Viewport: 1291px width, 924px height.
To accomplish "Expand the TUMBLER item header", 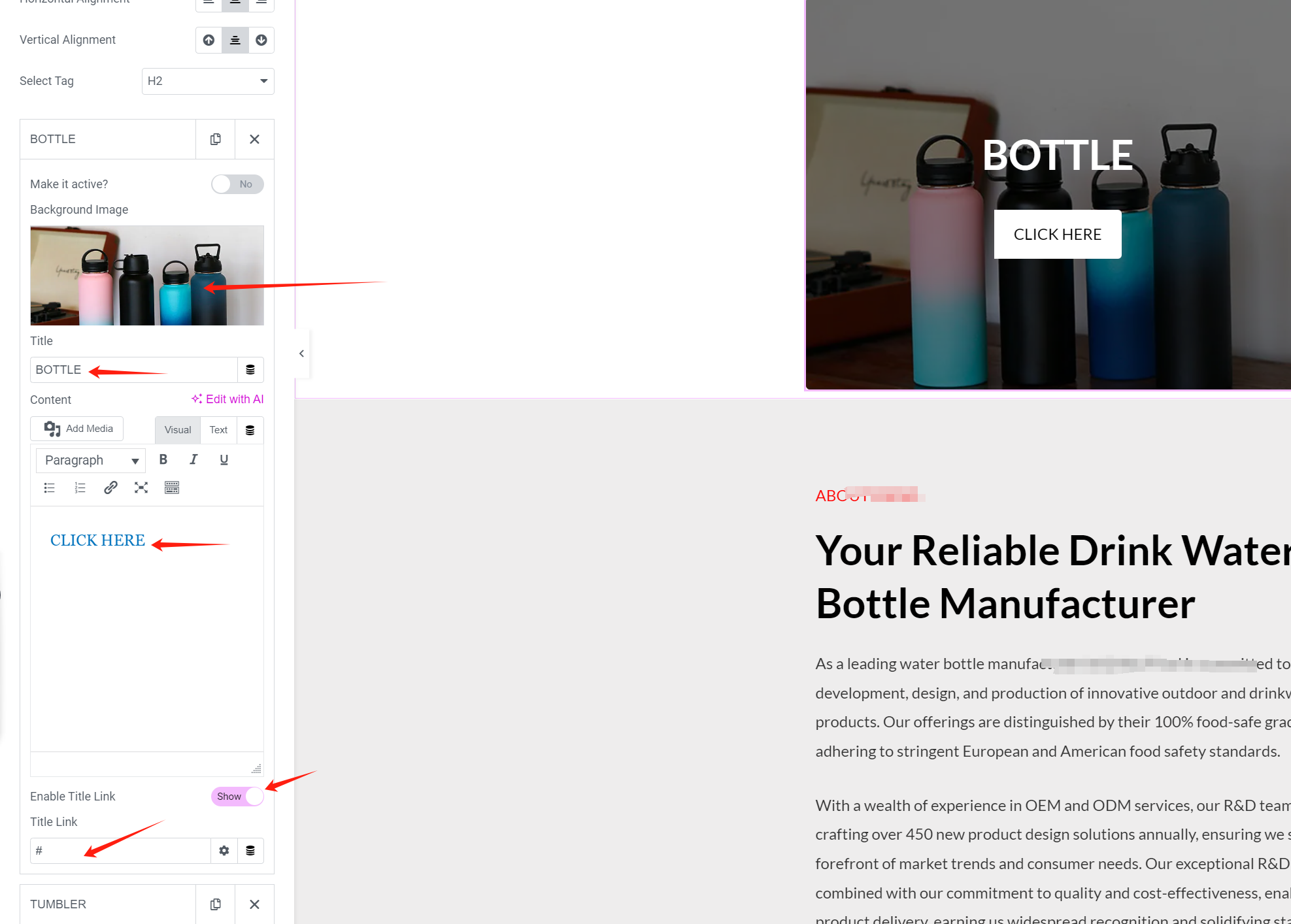I will (108, 904).
